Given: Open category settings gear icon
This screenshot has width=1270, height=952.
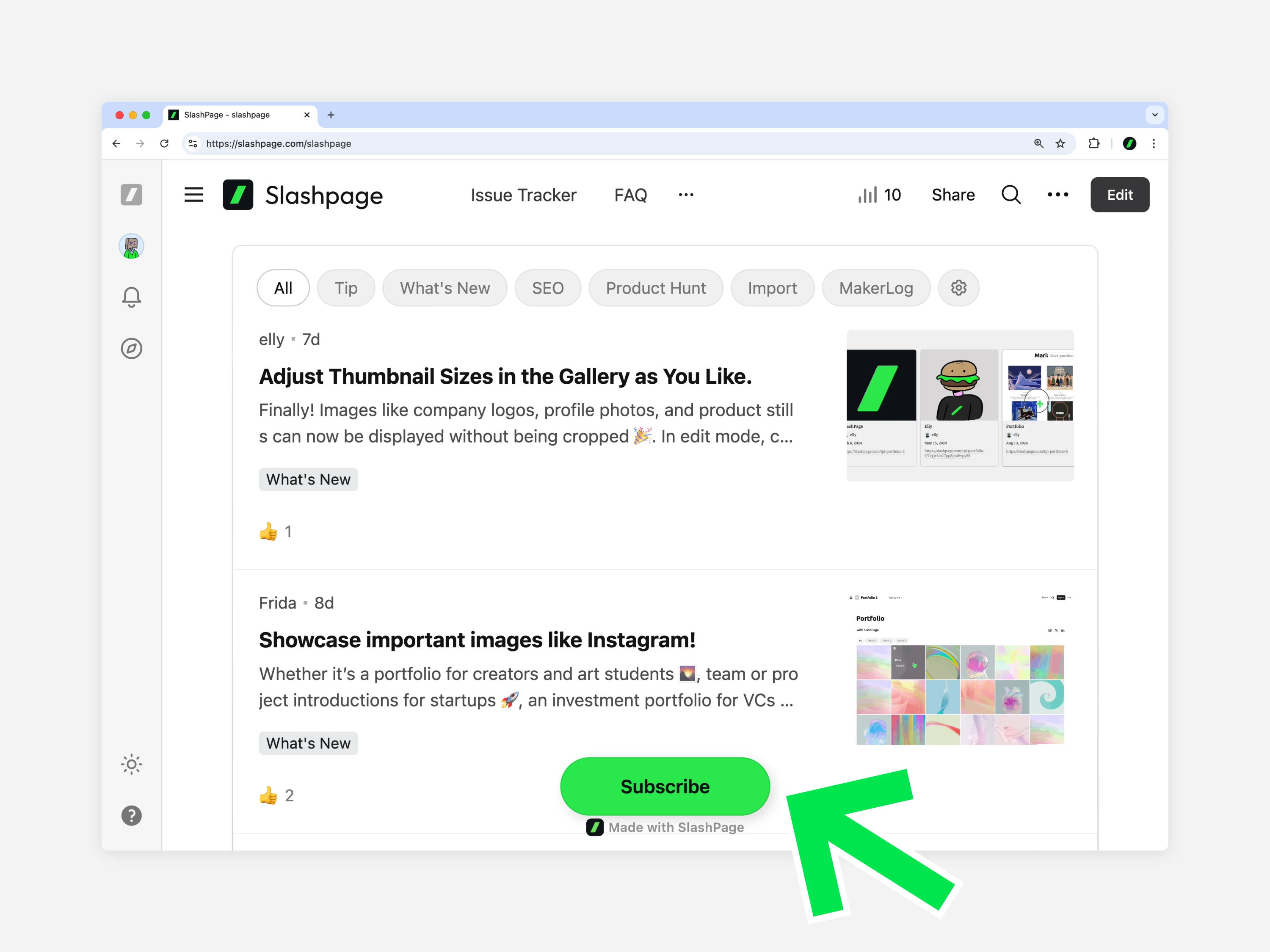Looking at the screenshot, I should point(958,287).
